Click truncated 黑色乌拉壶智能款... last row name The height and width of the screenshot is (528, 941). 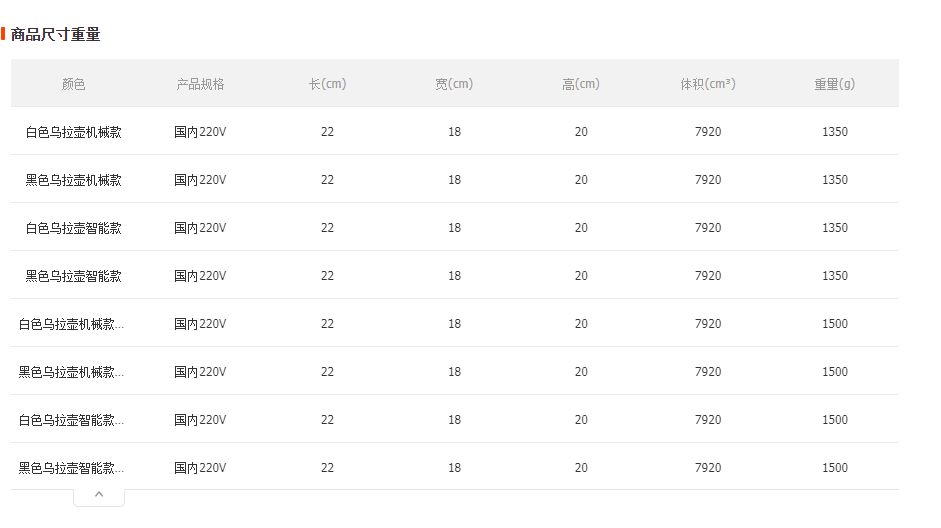(x=71, y=468)
